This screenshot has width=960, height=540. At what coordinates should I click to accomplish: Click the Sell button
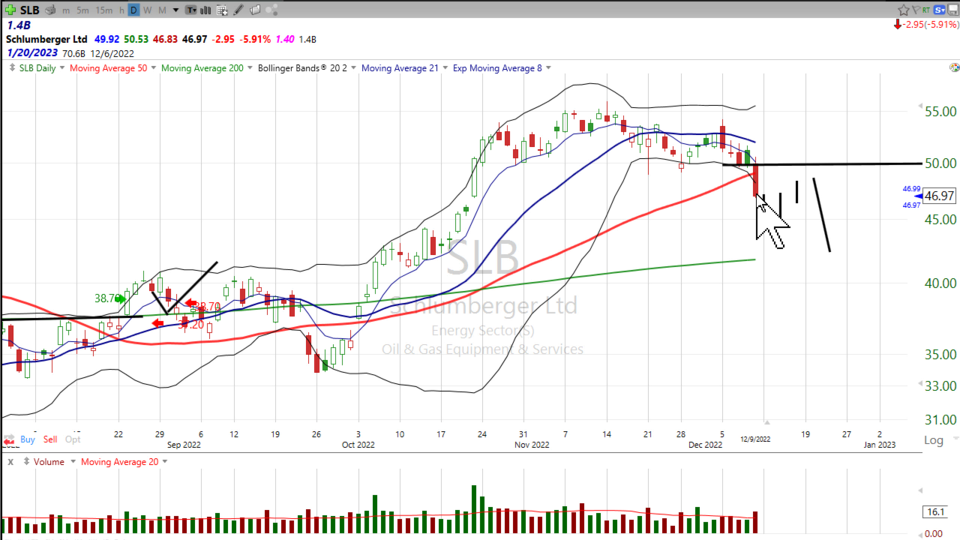pyautogui.click(x=50, y=439)
